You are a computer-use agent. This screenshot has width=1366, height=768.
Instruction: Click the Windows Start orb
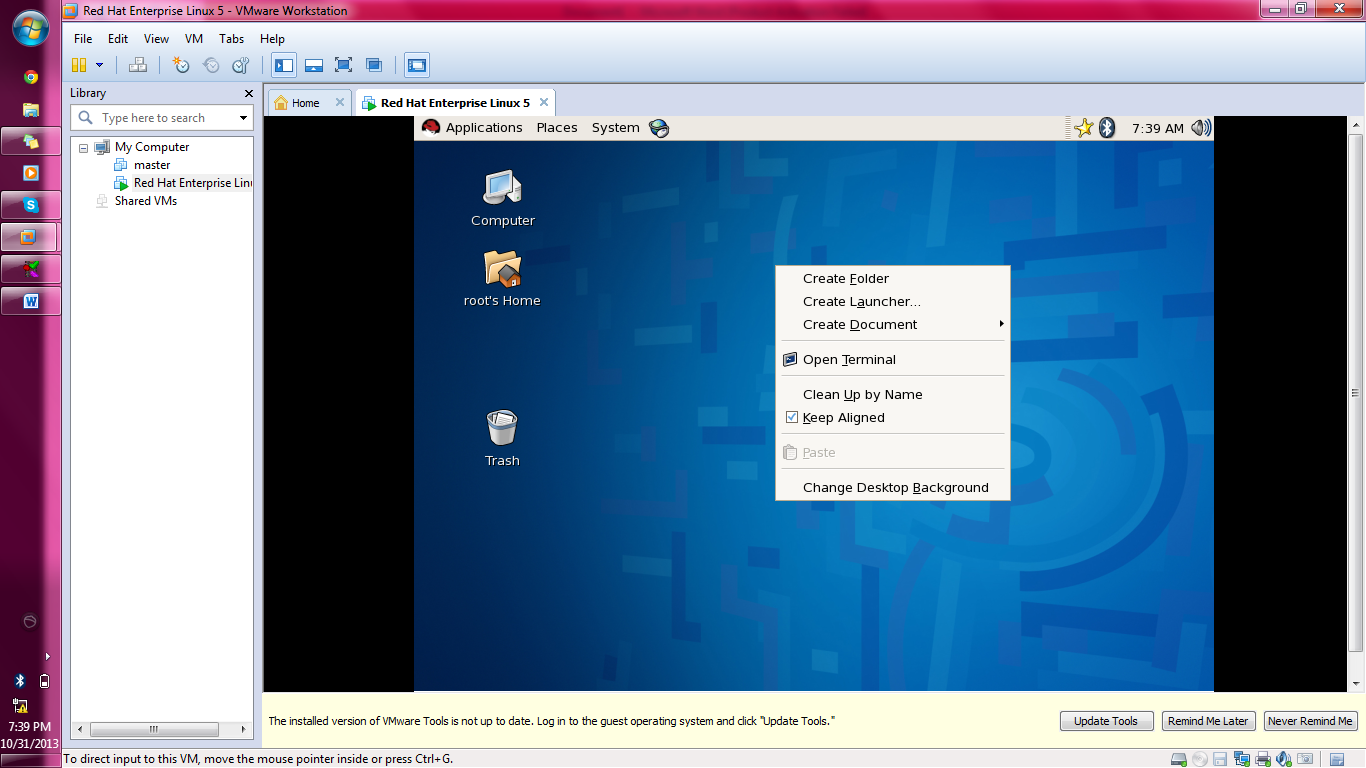(x=31, y=27)
